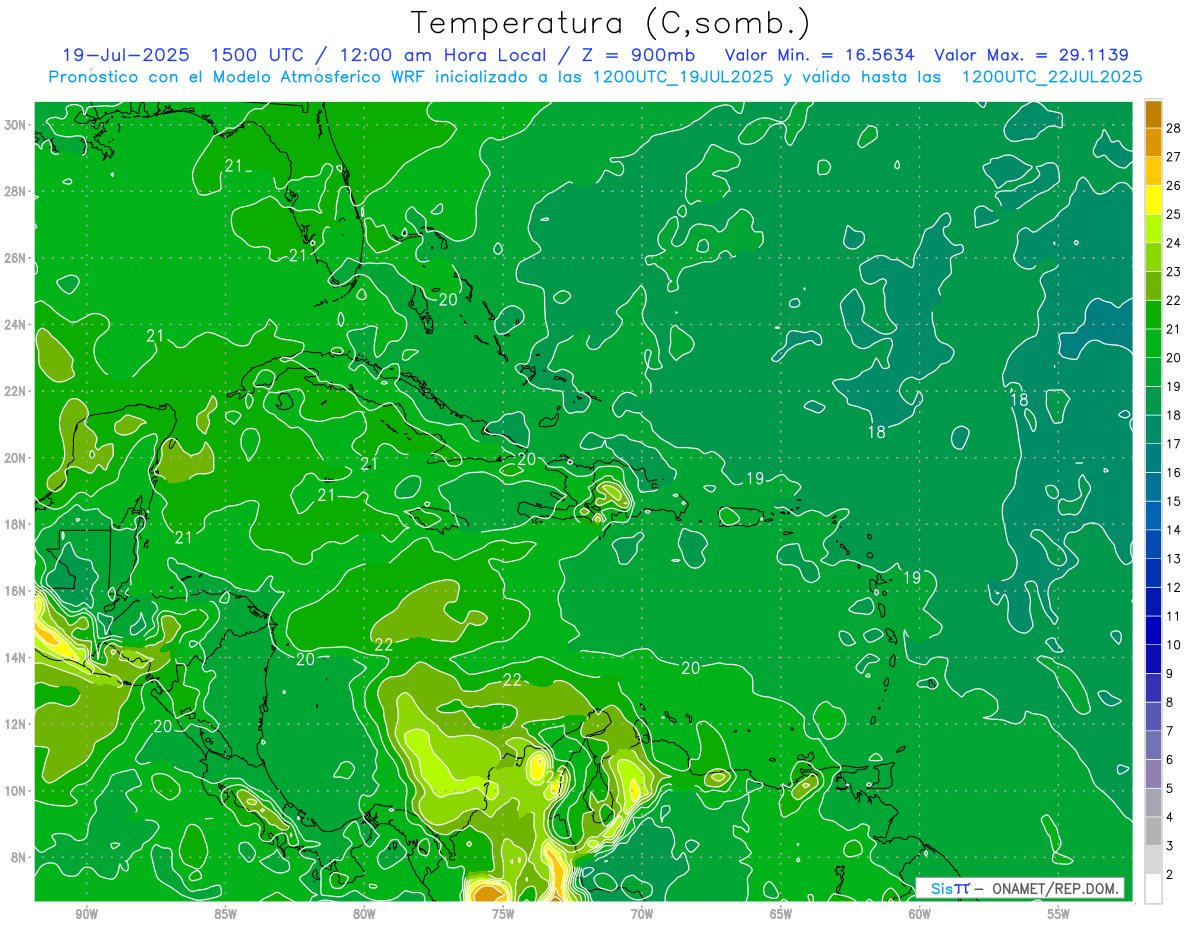Pick the swatch between legend 27 and 28
Viewport: 1200px width, 927px height.
(x=1153, y=142)
